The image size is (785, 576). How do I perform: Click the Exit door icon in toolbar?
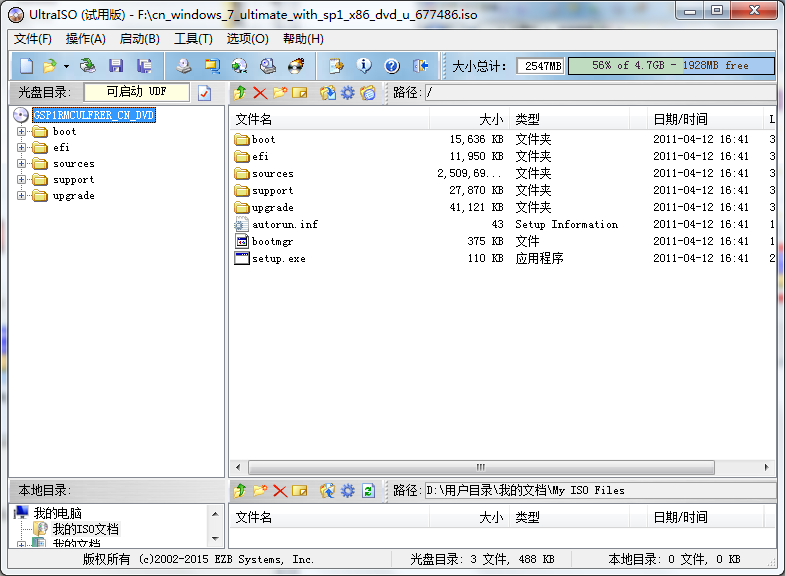coord(421,66)
